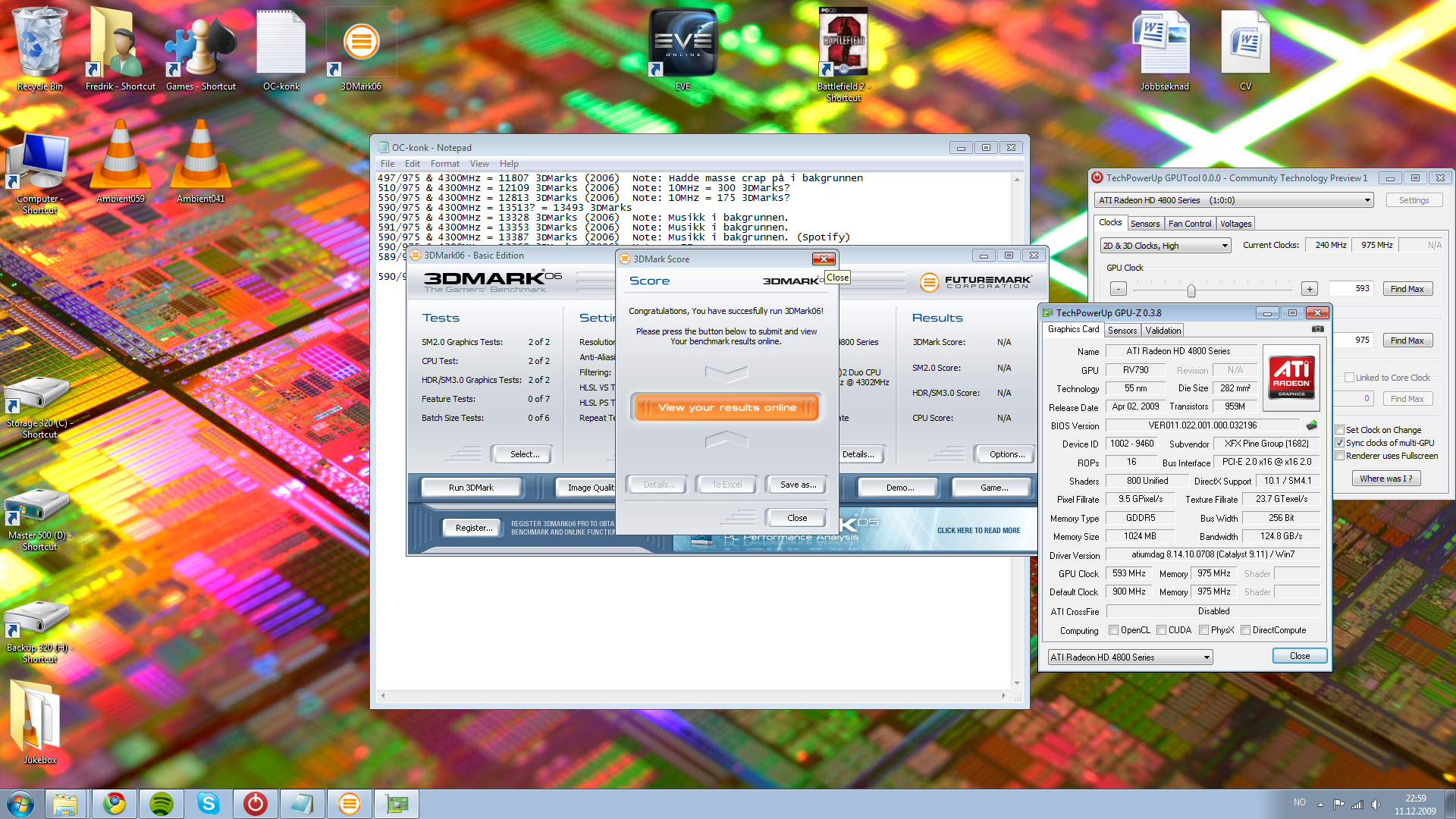This screenshot has height=819, width=1456.
Task: Open Spotify from the taskbar
Action: click(x=162, y=804)
